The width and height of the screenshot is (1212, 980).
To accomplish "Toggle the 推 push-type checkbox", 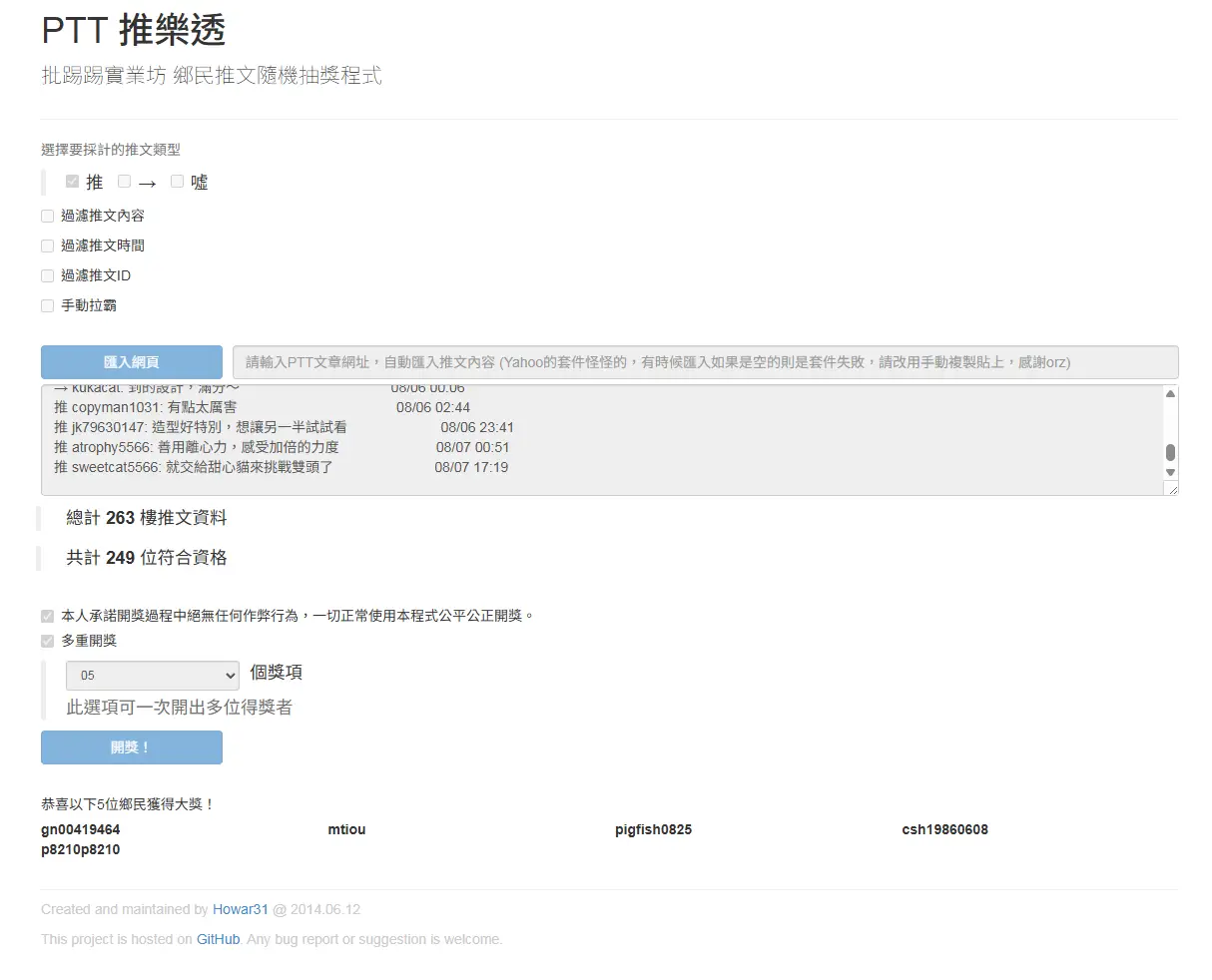I will (x=72, y=182).
